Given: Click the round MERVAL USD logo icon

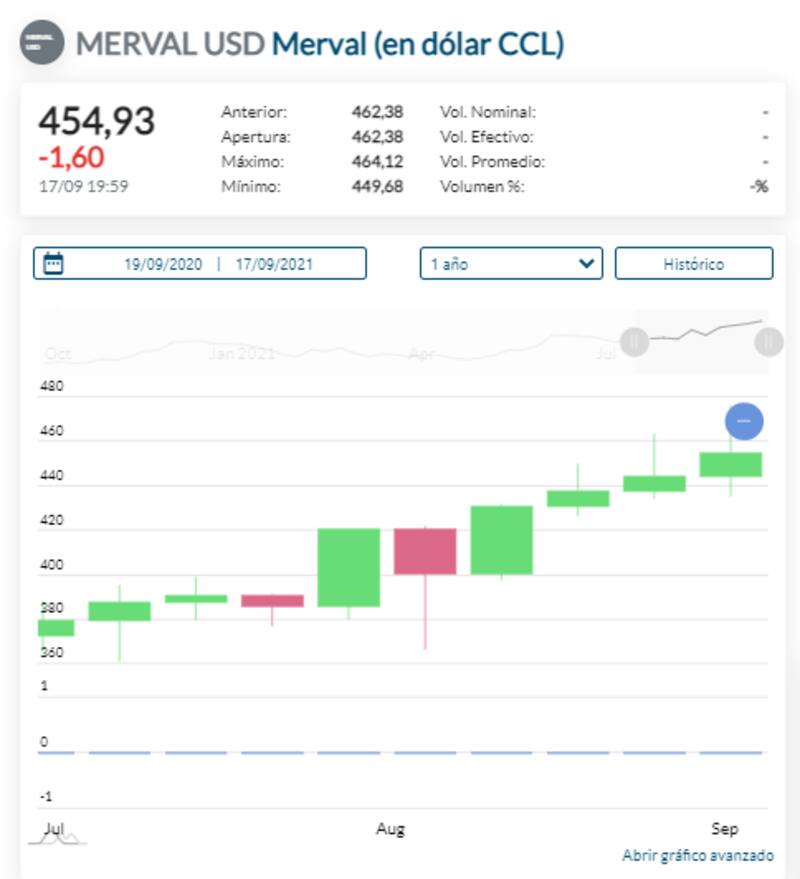Looking at the screenshot, I should (41, 43).
